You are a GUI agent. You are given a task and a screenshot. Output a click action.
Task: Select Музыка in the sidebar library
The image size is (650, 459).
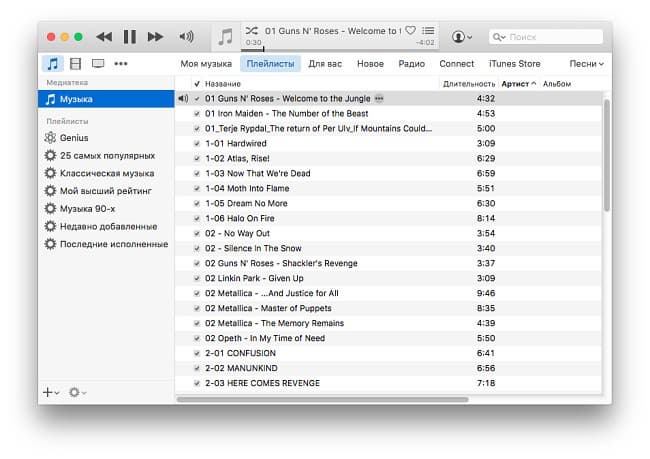106,99
